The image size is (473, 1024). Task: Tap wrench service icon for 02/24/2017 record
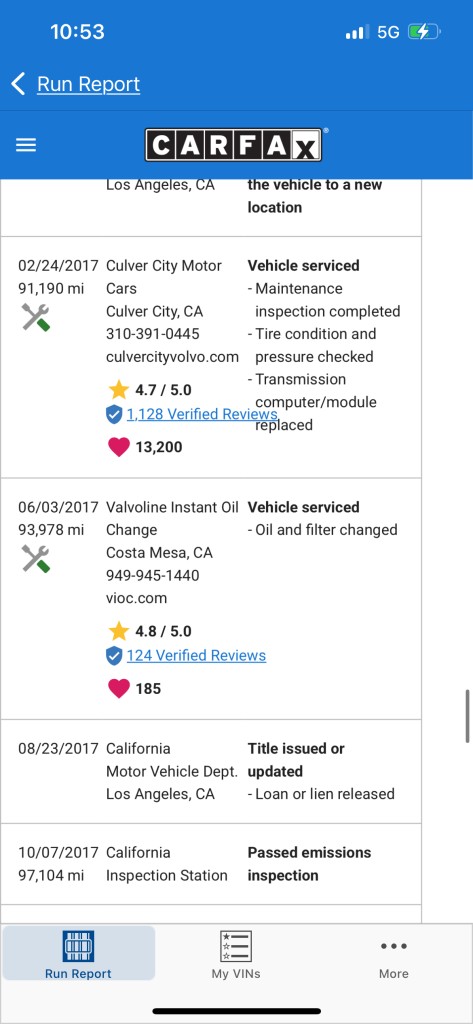click(x=36, y=317)
